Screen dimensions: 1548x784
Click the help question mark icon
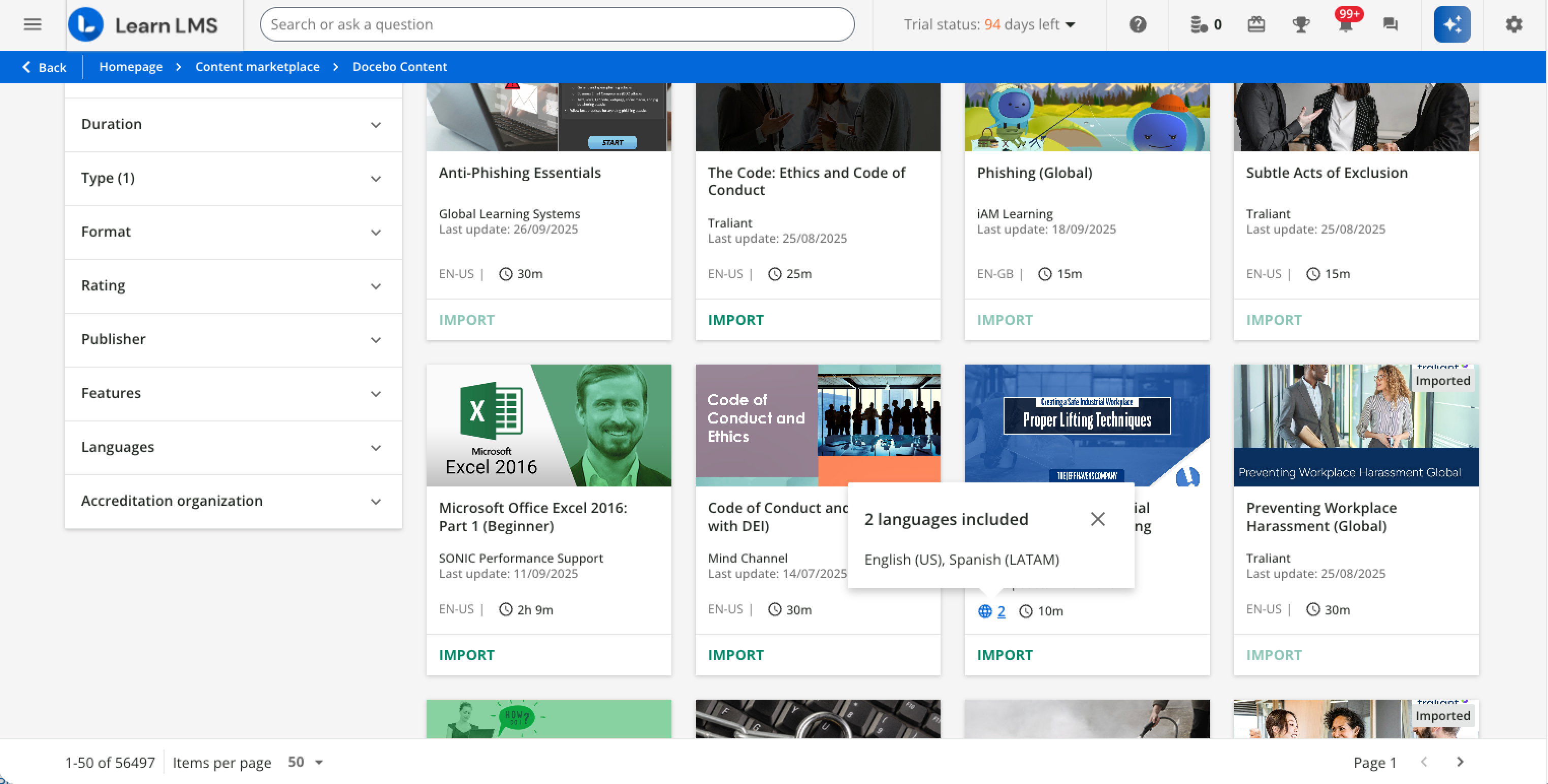point(1137,25)
